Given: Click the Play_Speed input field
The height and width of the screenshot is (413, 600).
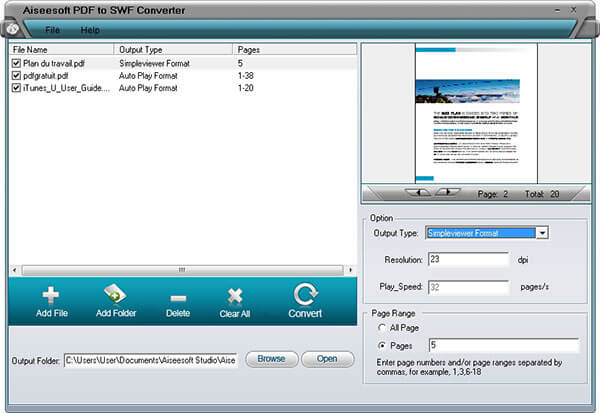Looking at the screenshot, I should tap(468, 287).
